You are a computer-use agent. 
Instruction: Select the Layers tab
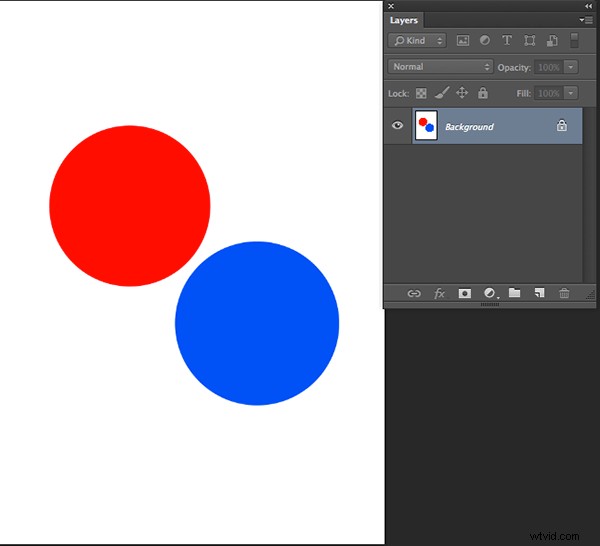404,20
